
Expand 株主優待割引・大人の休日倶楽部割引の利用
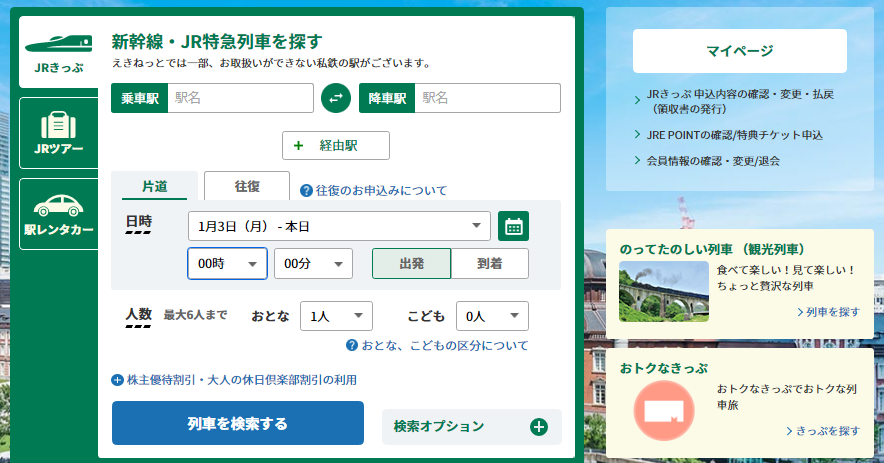point(242,380)
